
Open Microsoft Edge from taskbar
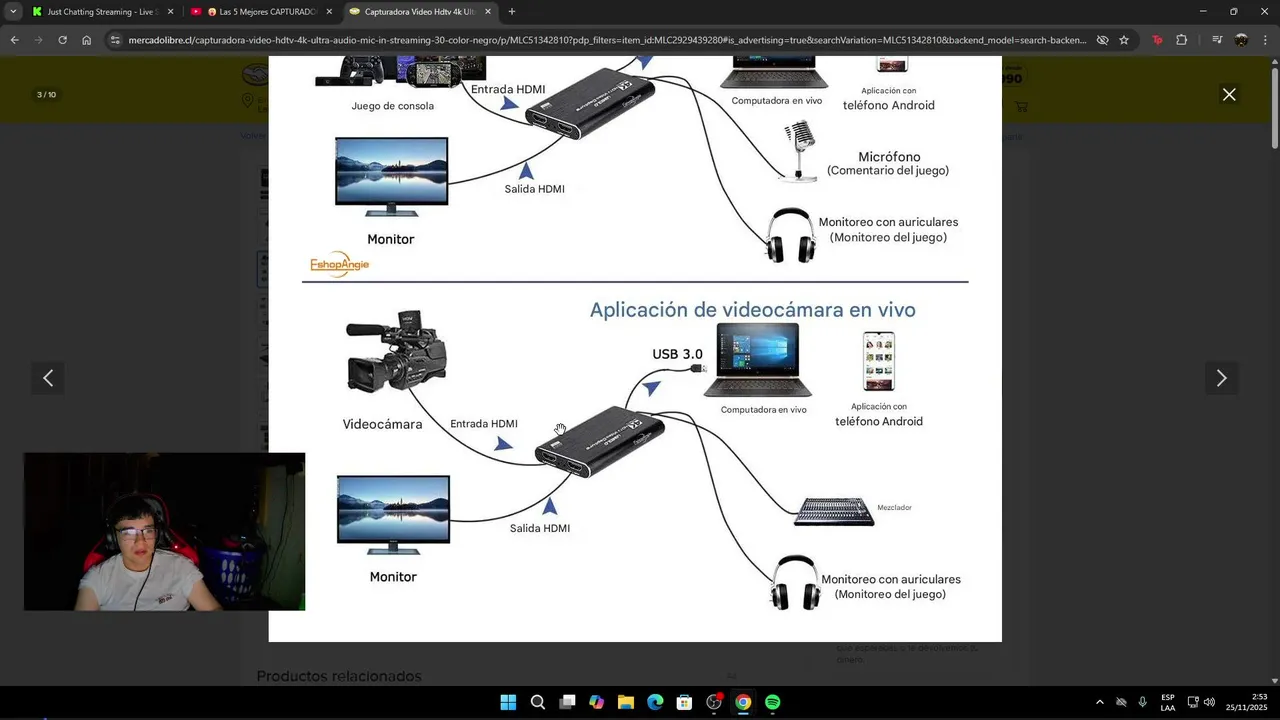[655, 702]
